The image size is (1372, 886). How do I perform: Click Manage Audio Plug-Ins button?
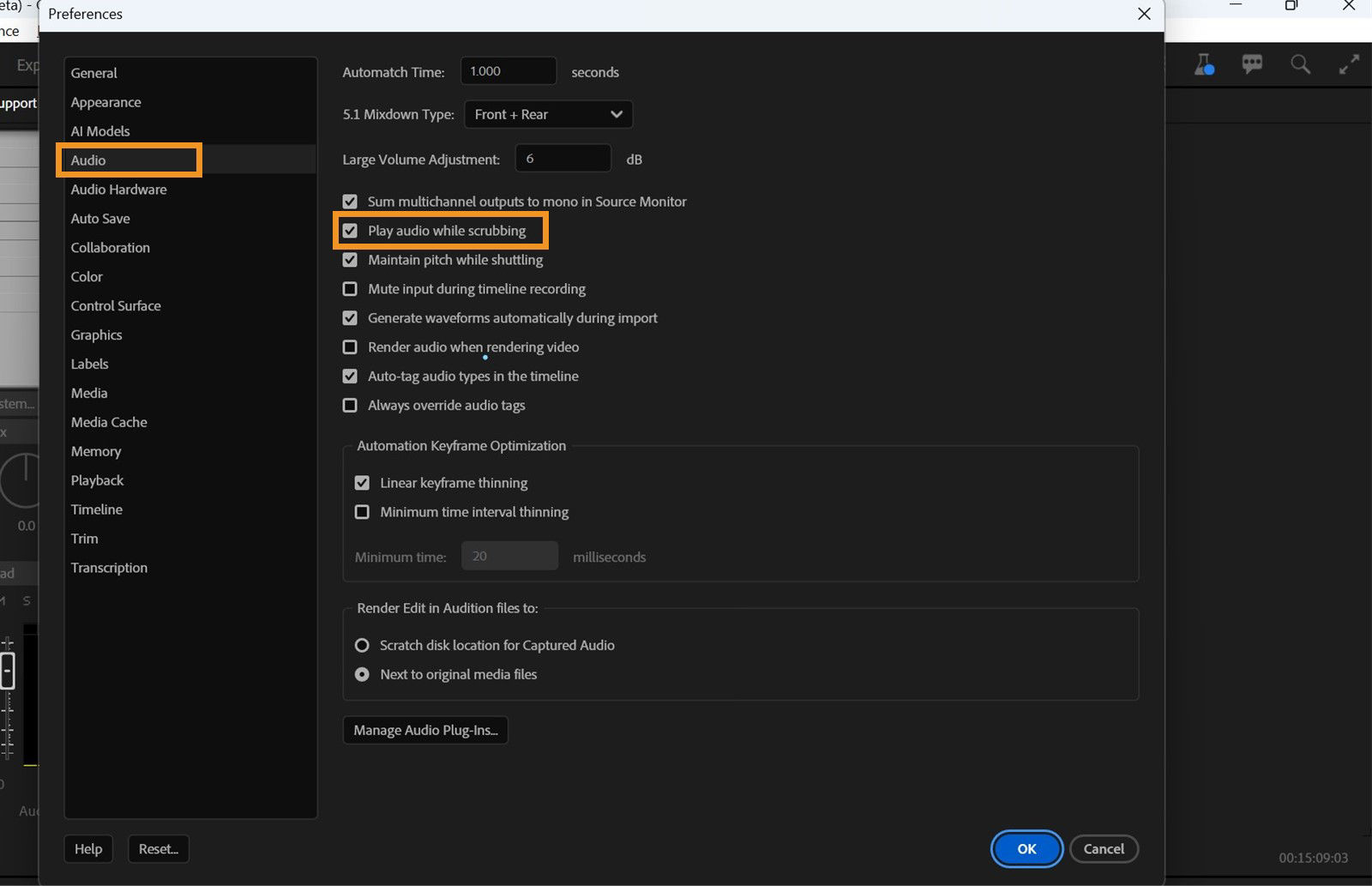[x=425, y=730]
